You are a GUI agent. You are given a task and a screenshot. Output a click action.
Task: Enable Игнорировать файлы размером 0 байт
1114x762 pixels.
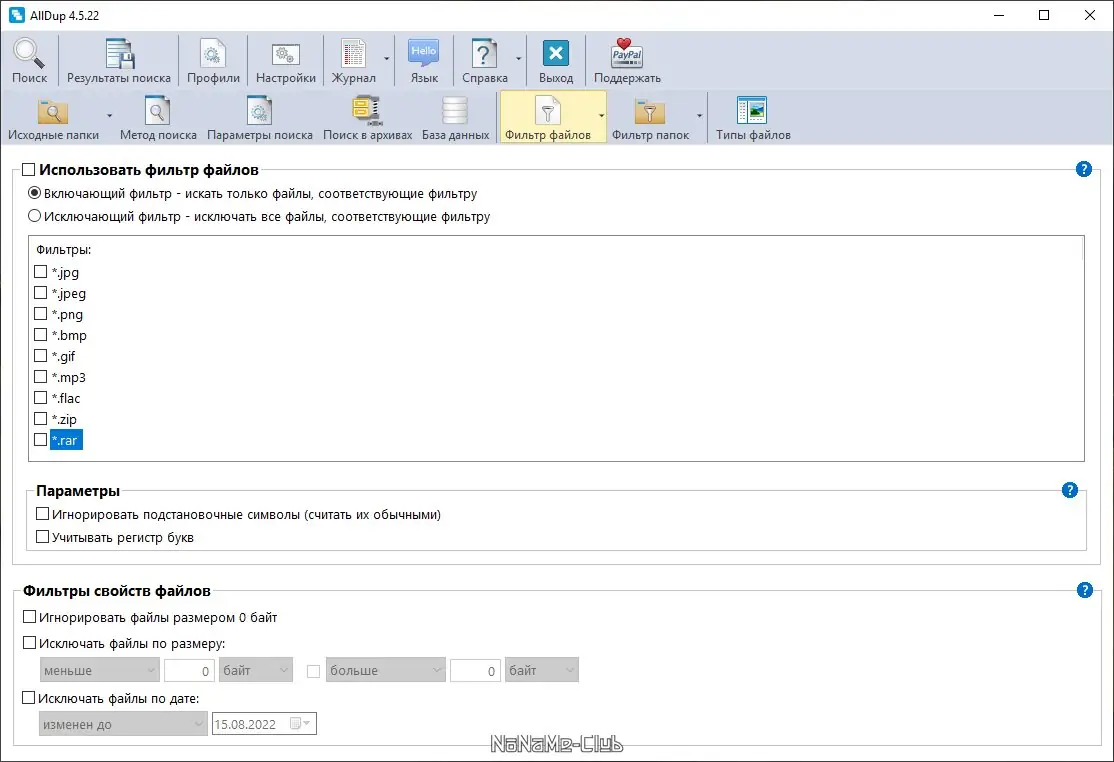pyautogui.click(x=29, y=617)
